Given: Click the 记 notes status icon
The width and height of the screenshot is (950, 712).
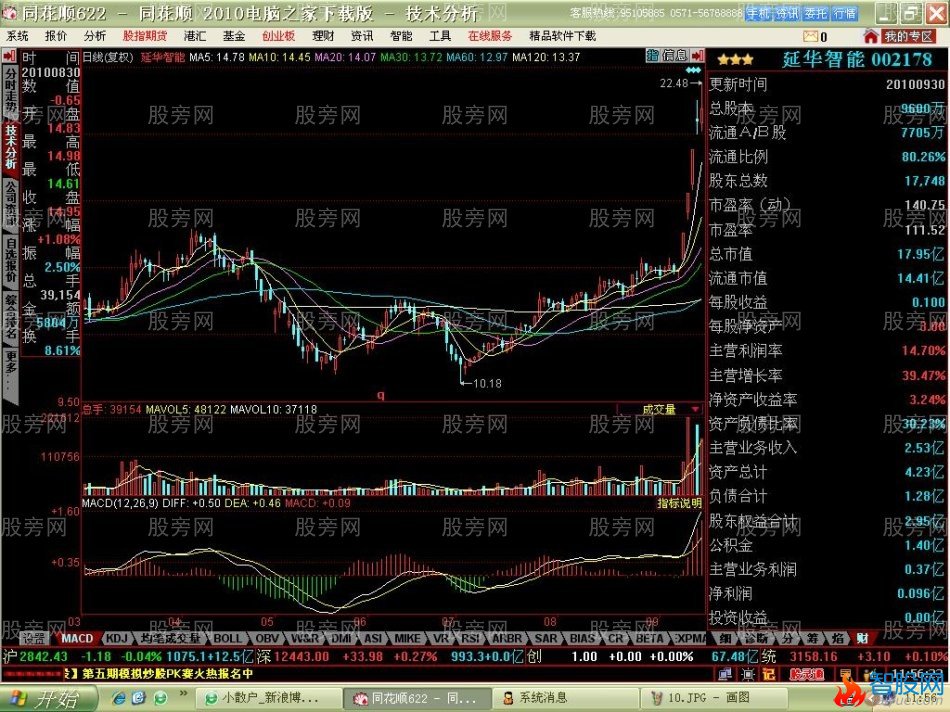Looking at the screenshot, I should pyautogui.click(x=769, y=674).
